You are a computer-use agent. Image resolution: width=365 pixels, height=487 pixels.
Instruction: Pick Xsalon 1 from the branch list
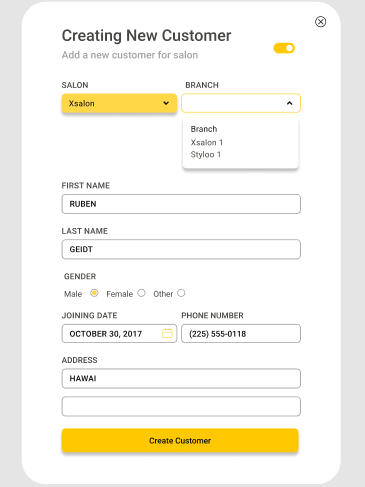click(207, 142)
